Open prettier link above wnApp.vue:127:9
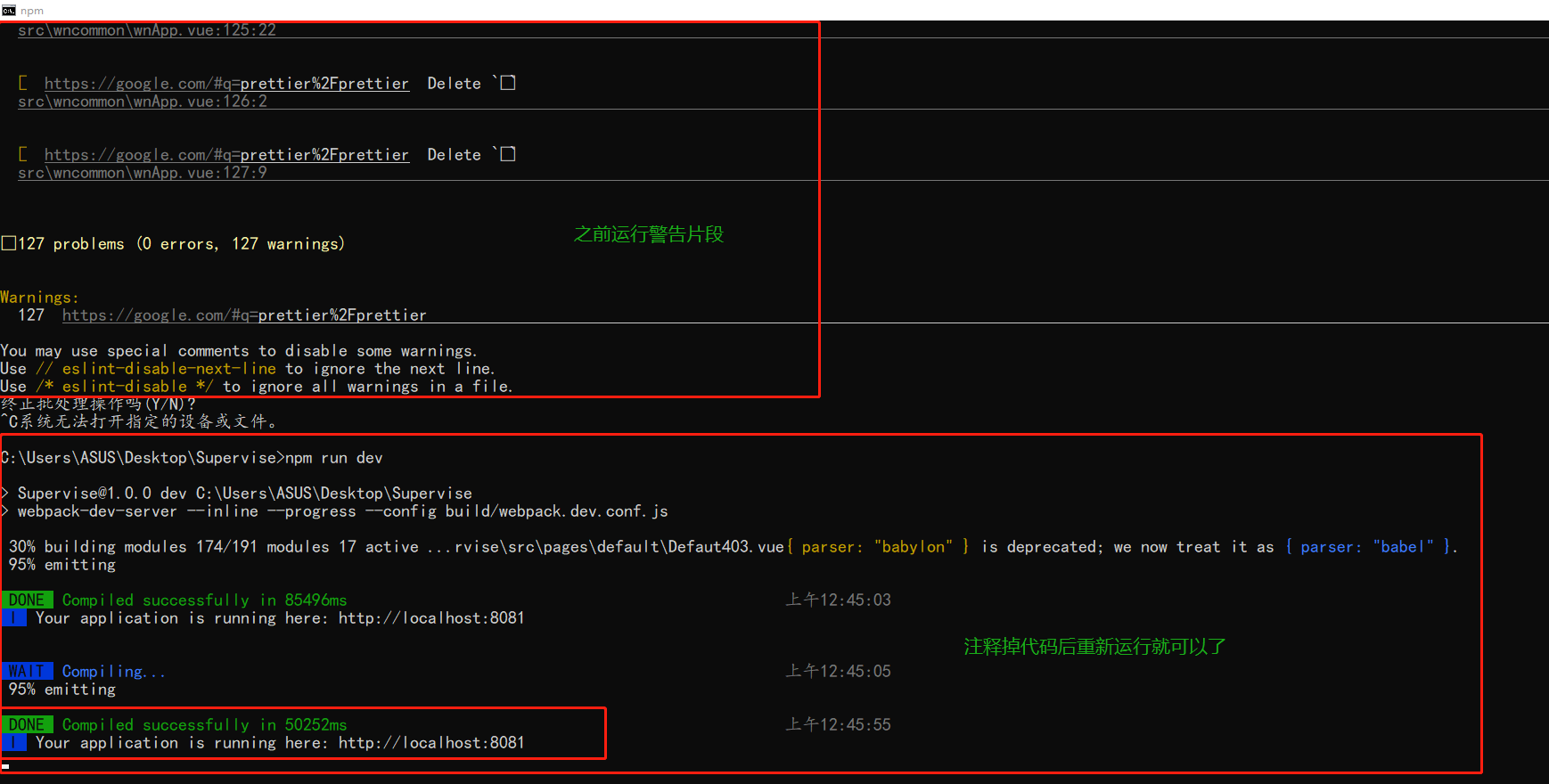Screen dimensions: 1549x784 226,155
